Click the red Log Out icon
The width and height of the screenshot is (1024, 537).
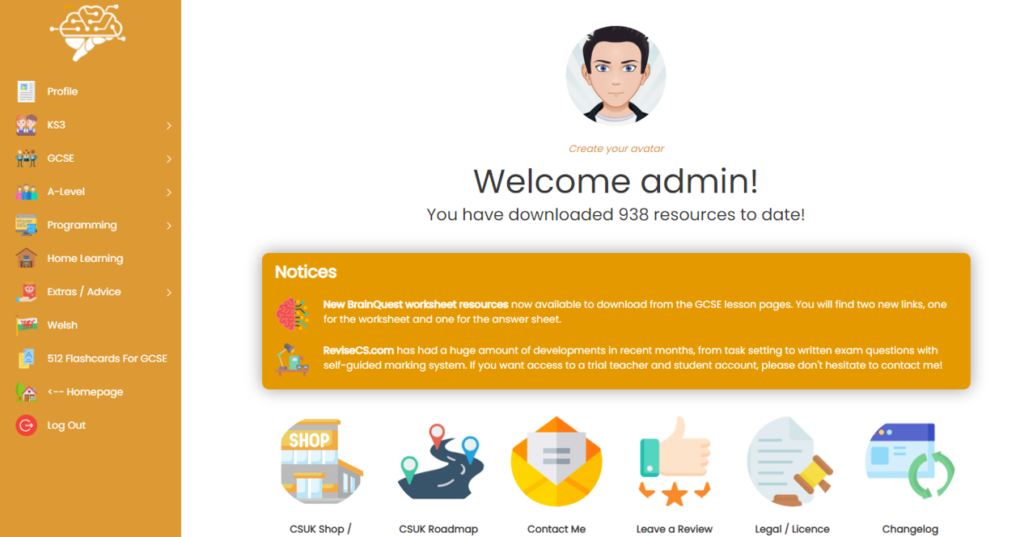tap(26, 425)
